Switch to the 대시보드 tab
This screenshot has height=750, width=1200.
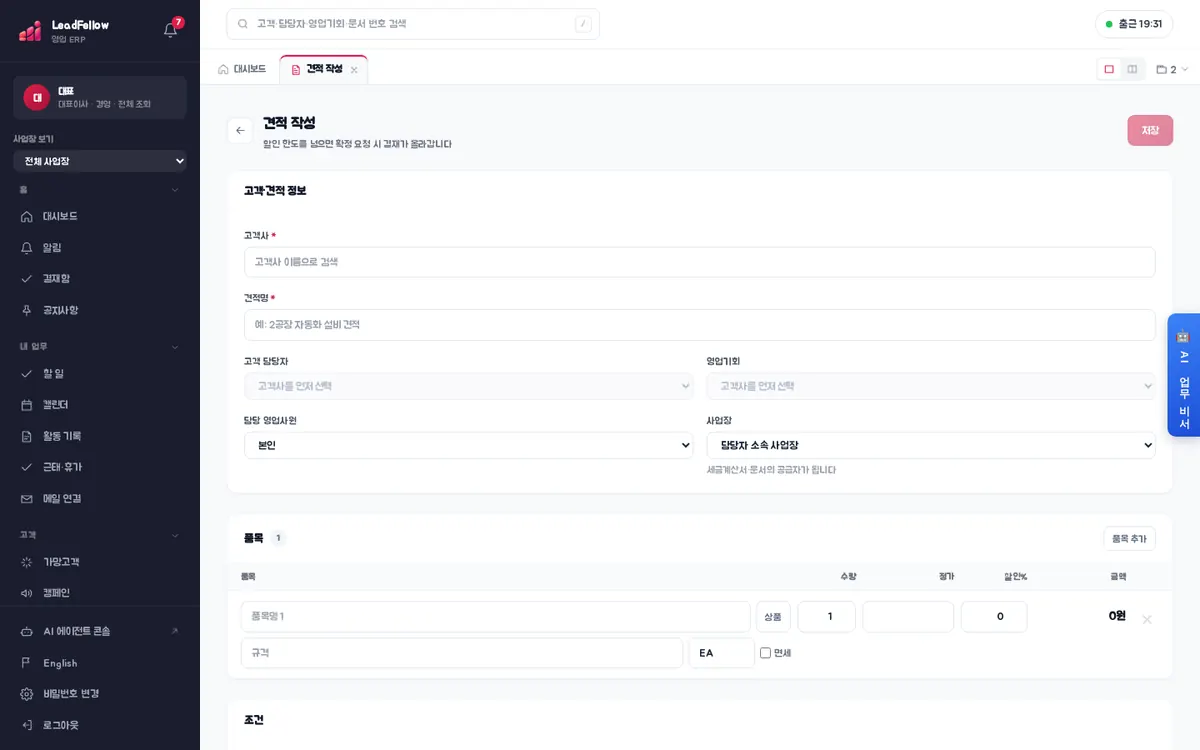(x=242, y=69)
